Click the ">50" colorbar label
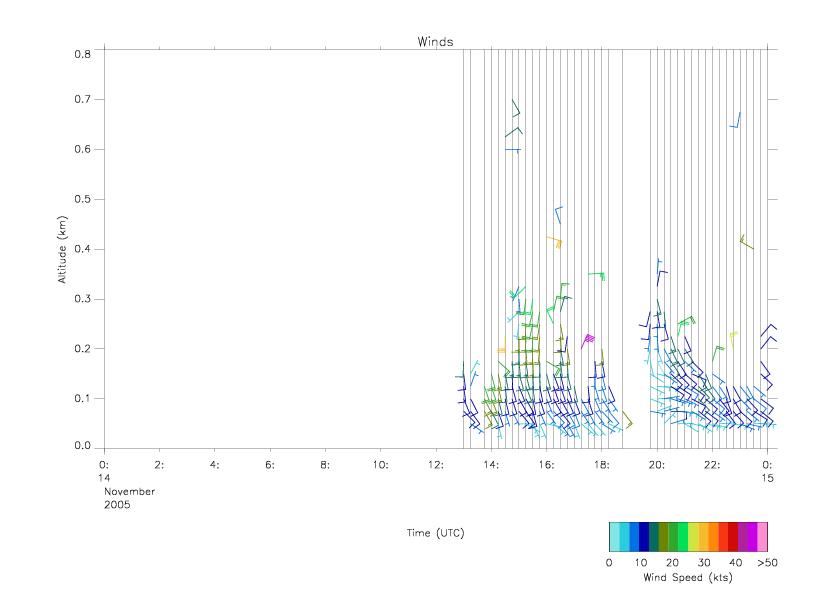The height and width of the screenshot is (611, 827). [767, 562]
